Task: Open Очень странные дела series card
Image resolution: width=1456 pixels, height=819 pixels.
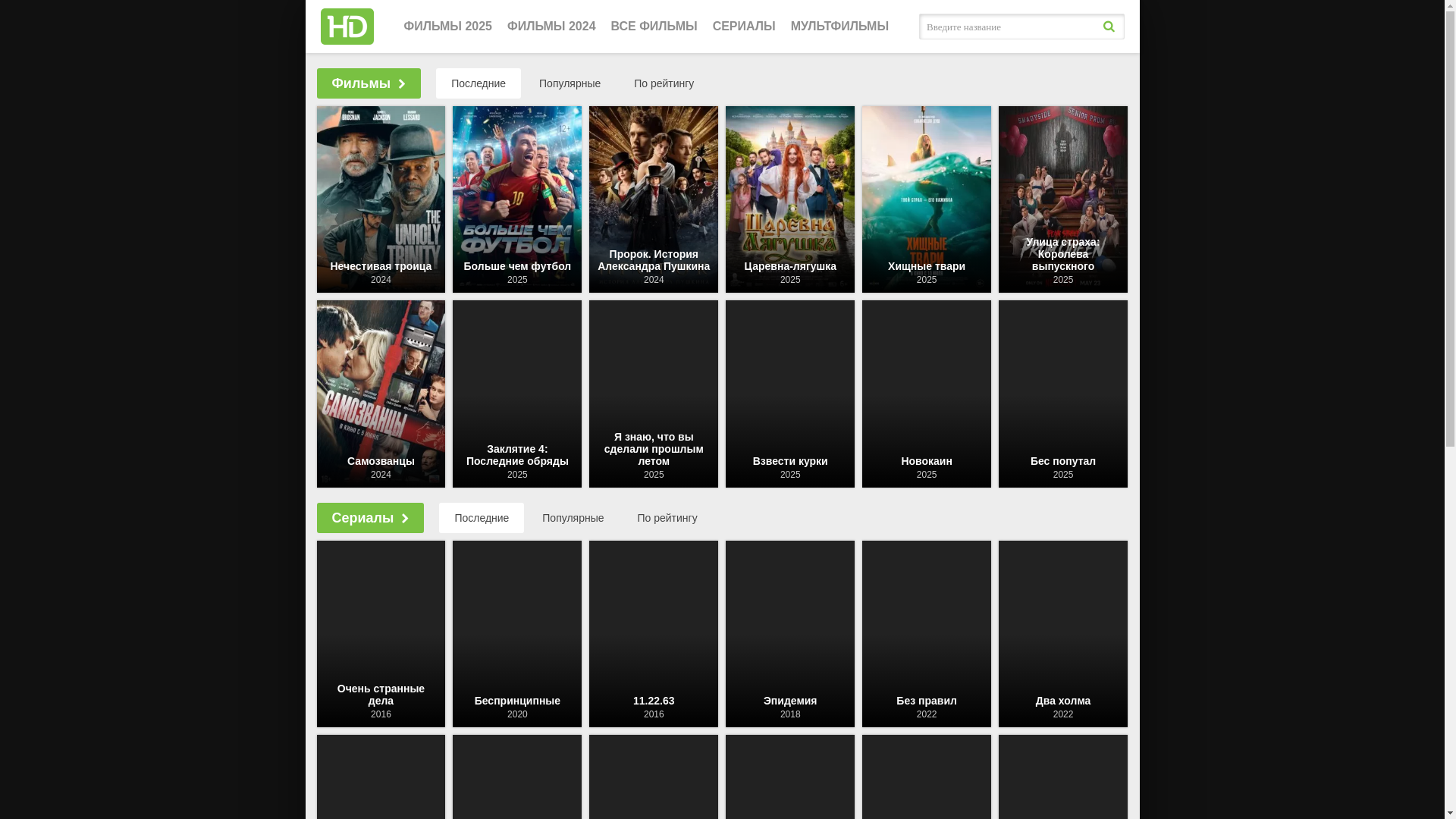Action: (x=381, y=634)
